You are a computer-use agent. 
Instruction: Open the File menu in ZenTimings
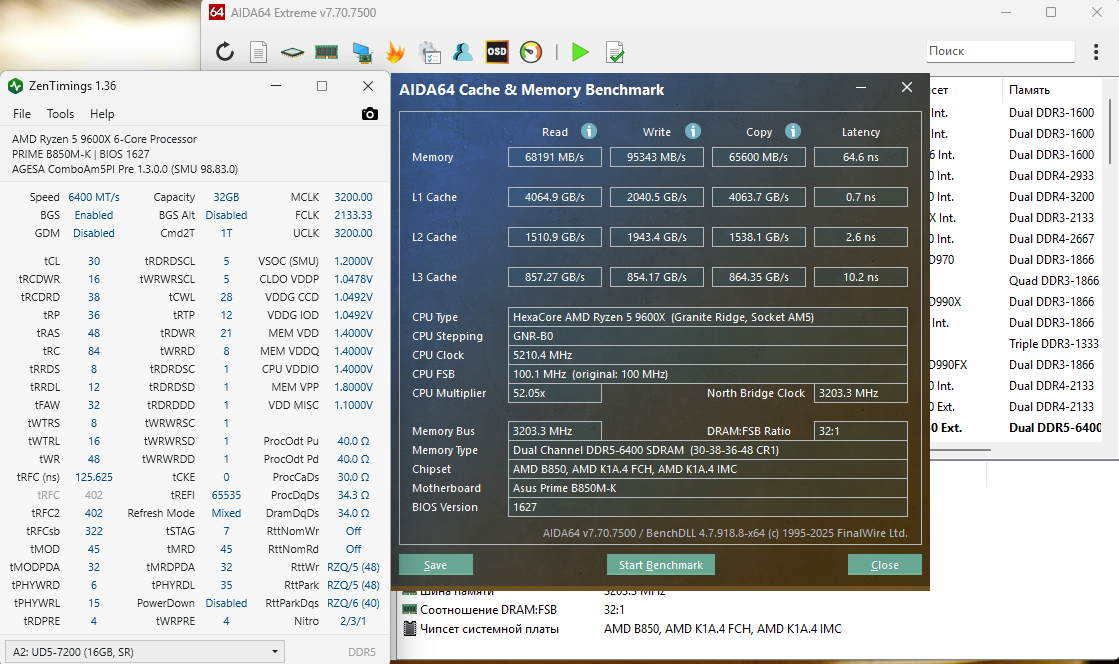point(22,114)
